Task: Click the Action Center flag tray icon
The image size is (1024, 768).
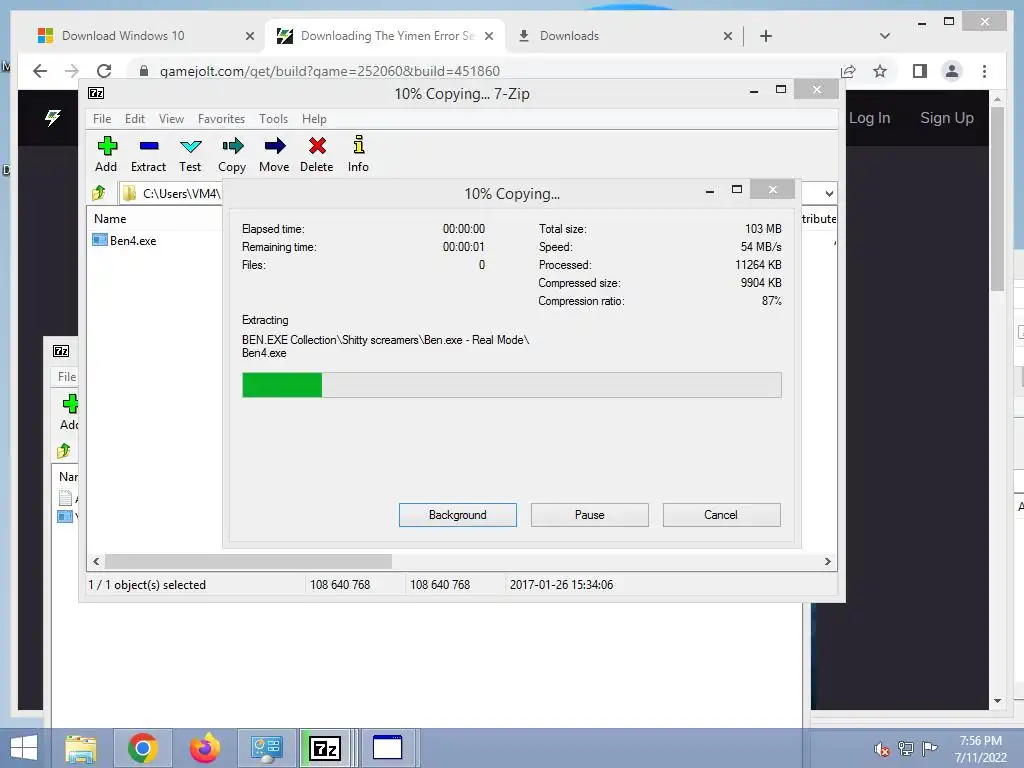Action: coord(930,748)
